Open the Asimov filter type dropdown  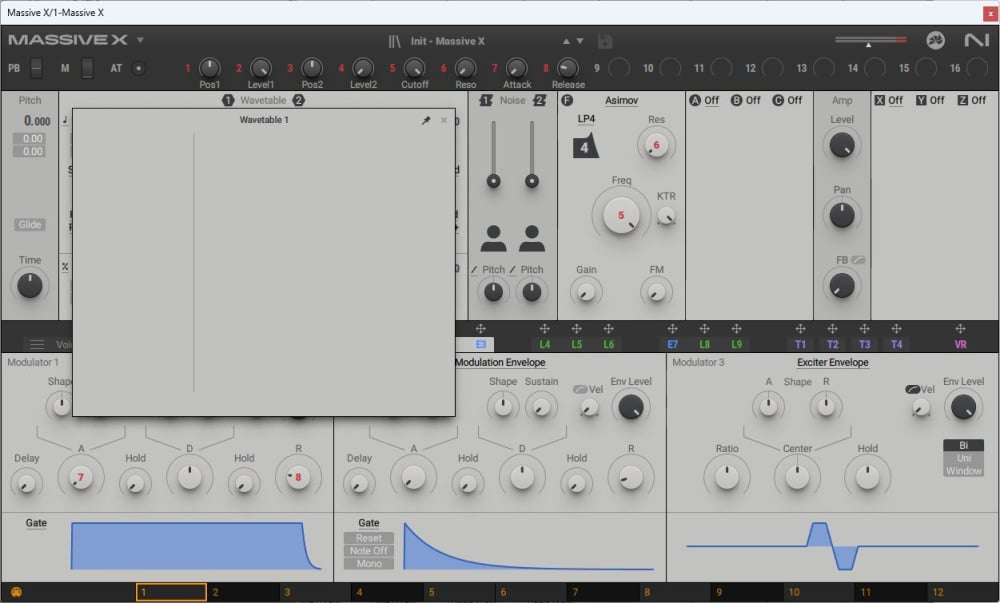point(621,100)
